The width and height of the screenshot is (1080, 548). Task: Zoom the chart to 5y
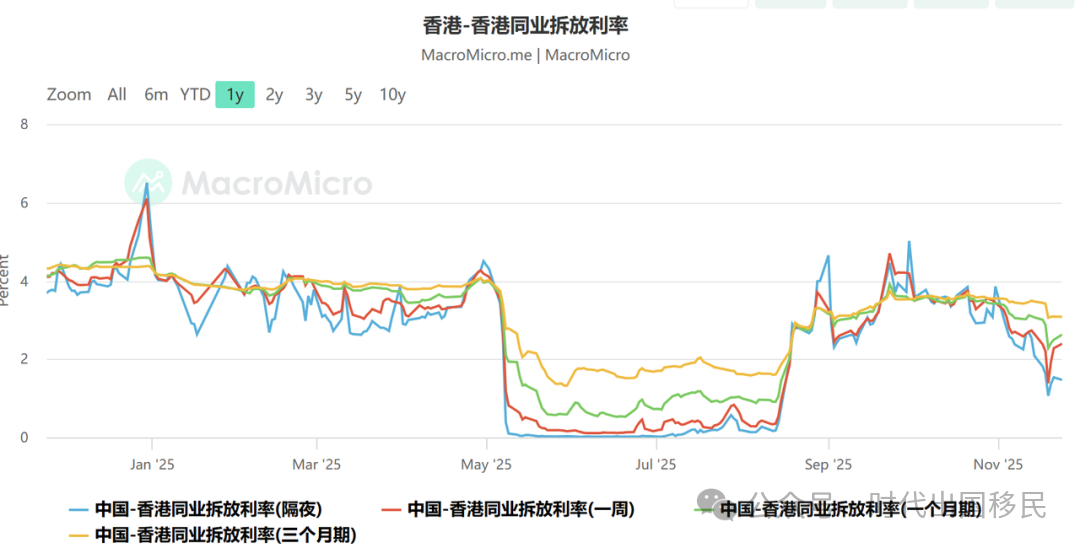point(353,95)
